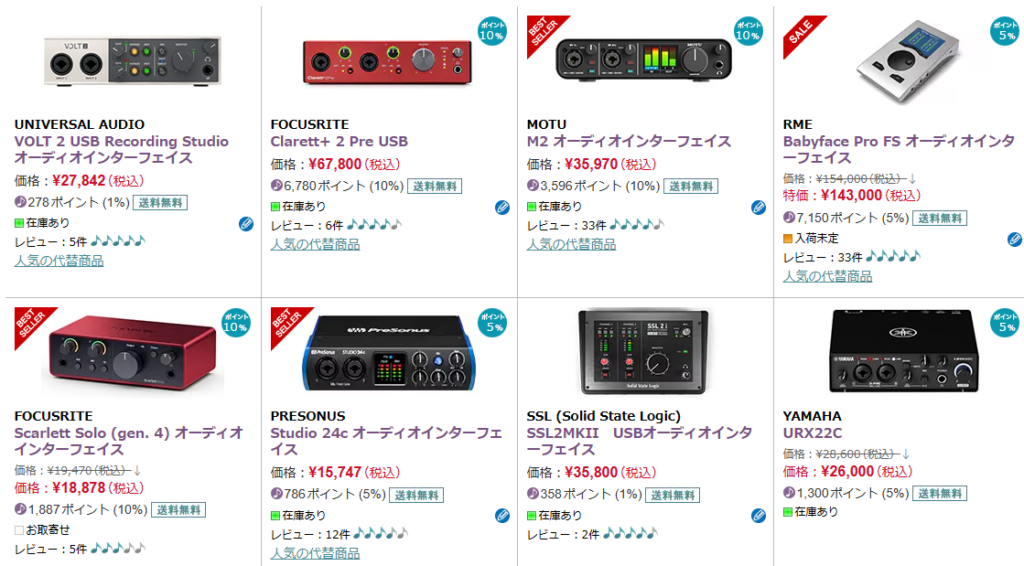Click the blue clip icon for SSL2MKII

758,516
